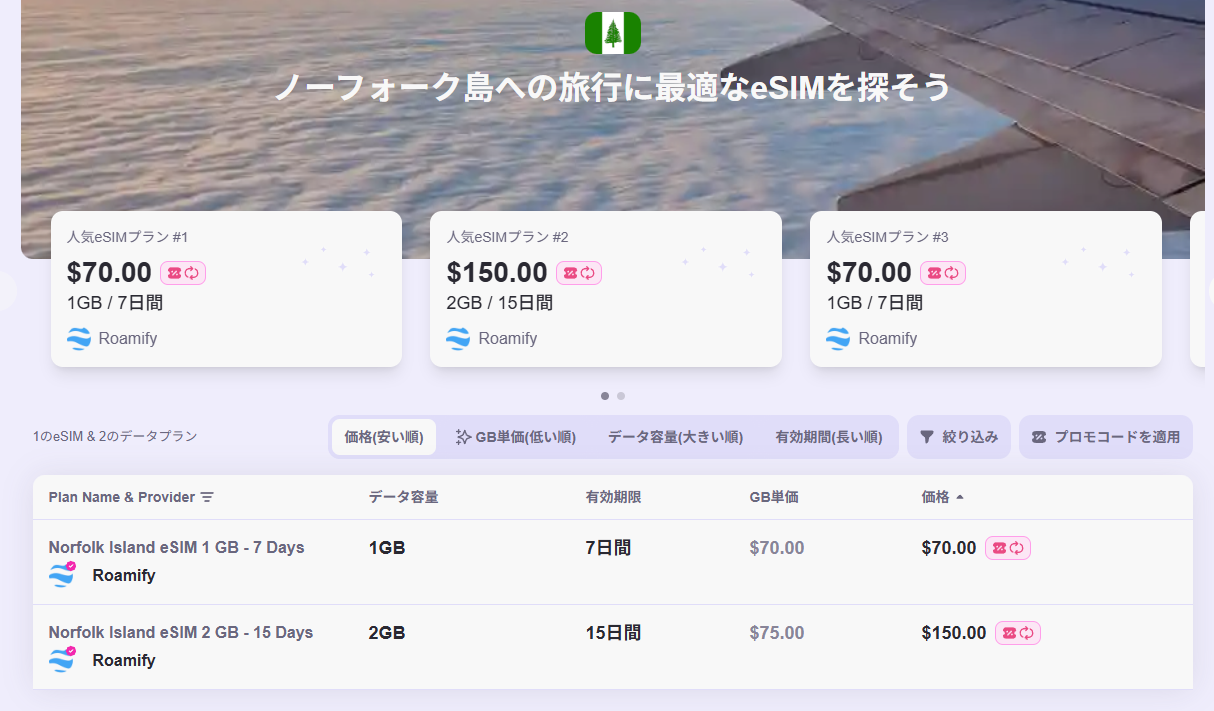Viewport: 1214px width, 711px height.
Task: Click the Norfolk Island flag icon
Action: point(612,33)
